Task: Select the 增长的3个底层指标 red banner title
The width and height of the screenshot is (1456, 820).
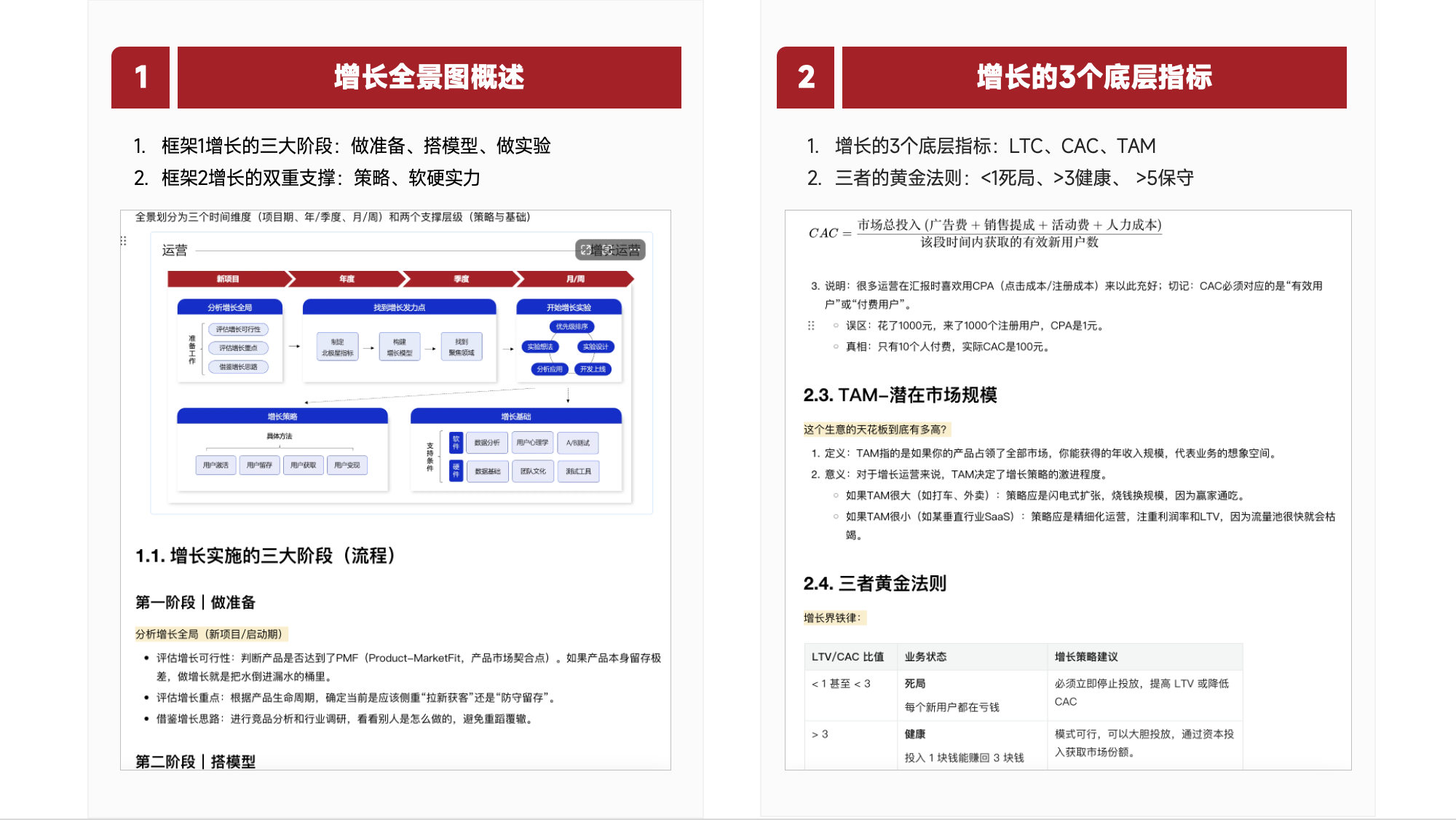Action: [1093, 77]
